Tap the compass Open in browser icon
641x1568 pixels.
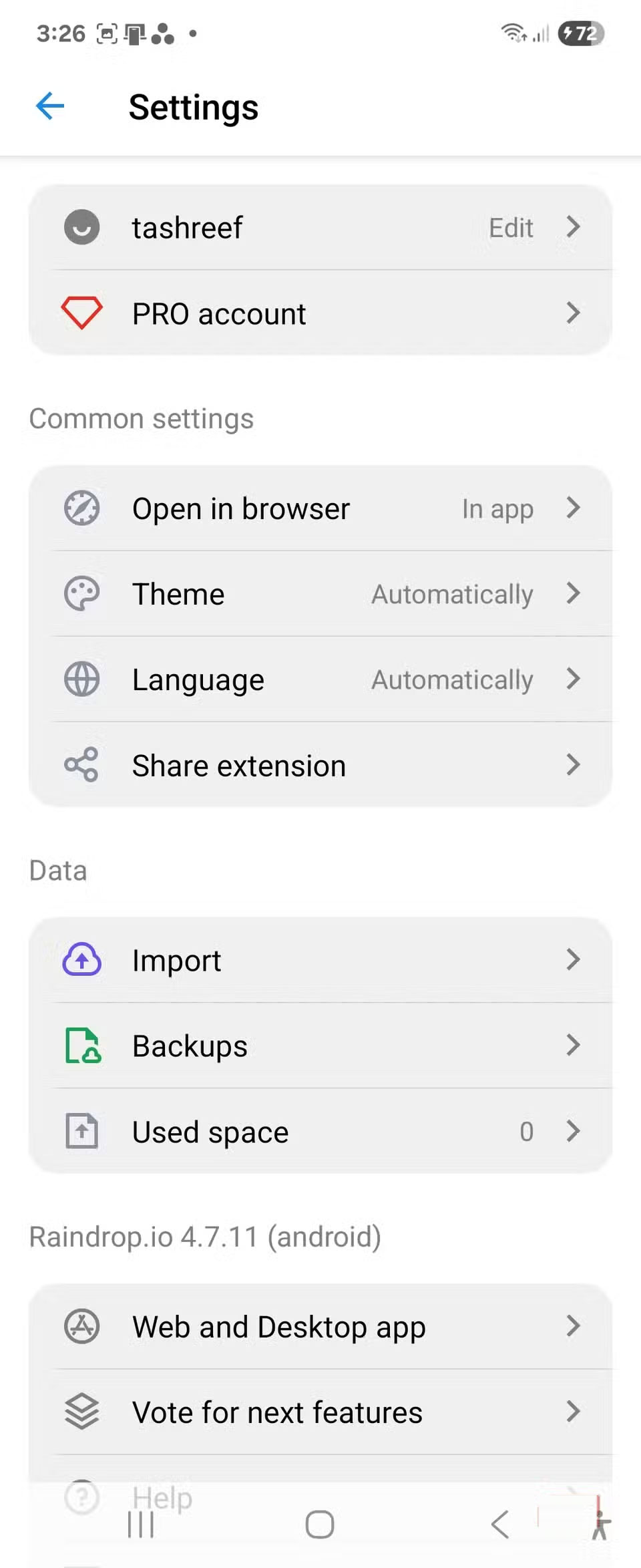(81, 508)
